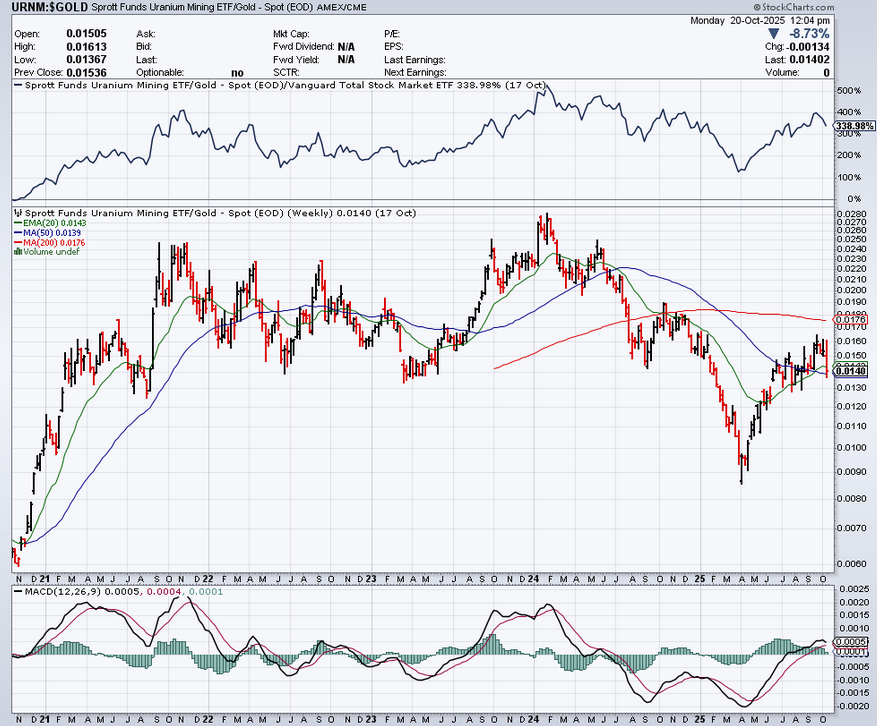
Task: Select the High value 0.01613
Action: 86,46
